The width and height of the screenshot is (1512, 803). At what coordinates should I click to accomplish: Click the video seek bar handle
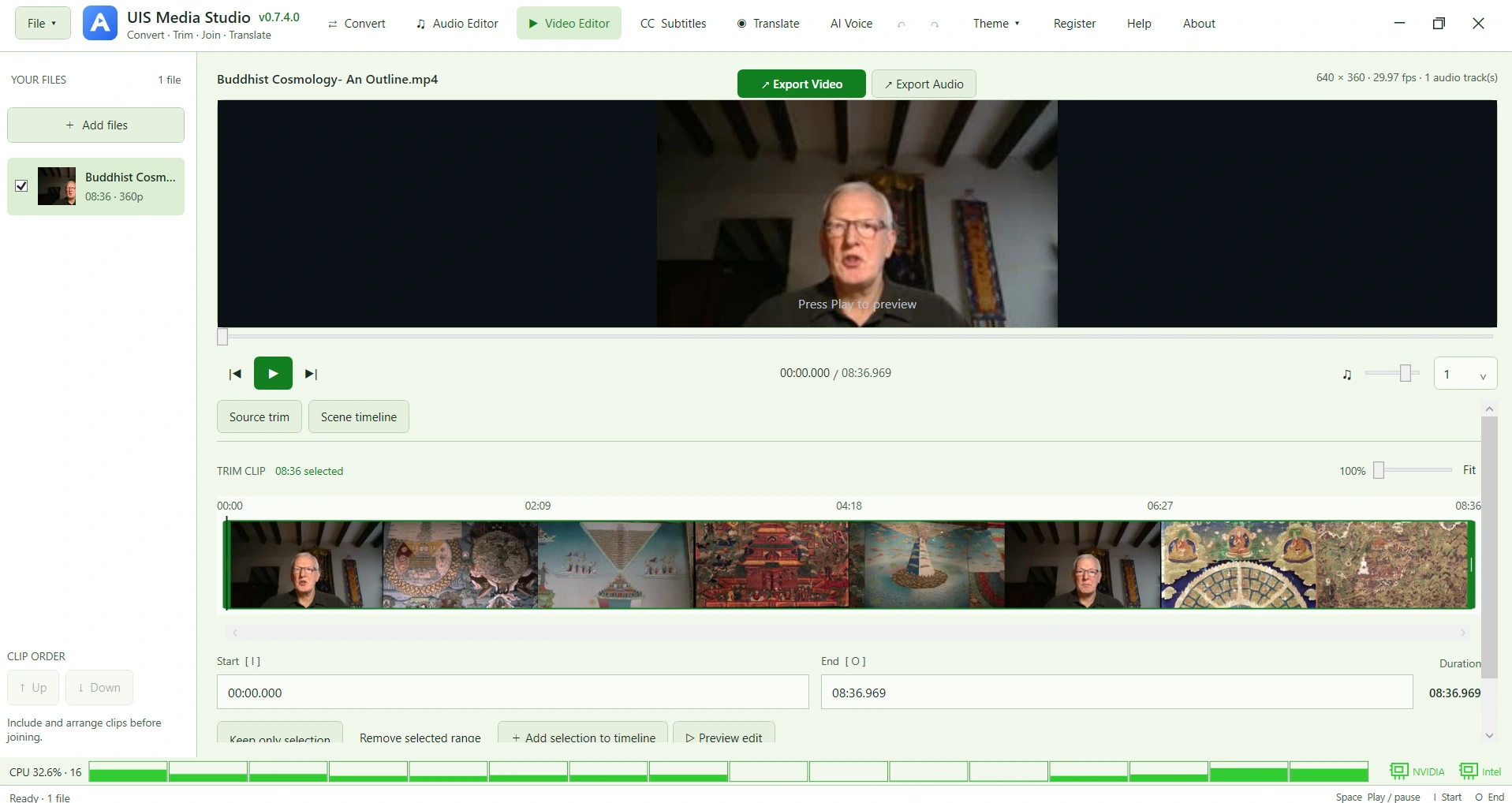[222, 337]
